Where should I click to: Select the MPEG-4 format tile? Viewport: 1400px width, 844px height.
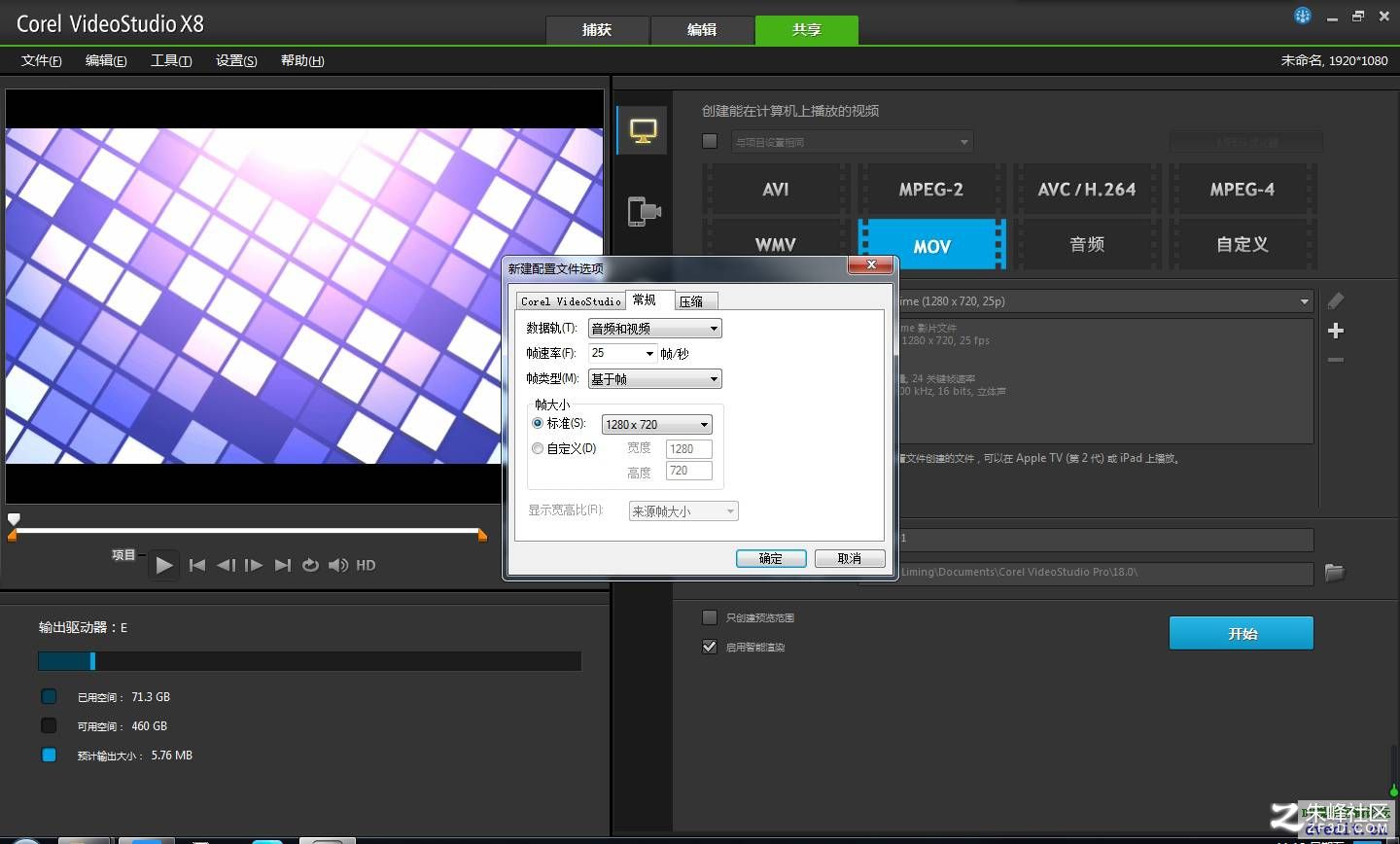coord(1242,190)
